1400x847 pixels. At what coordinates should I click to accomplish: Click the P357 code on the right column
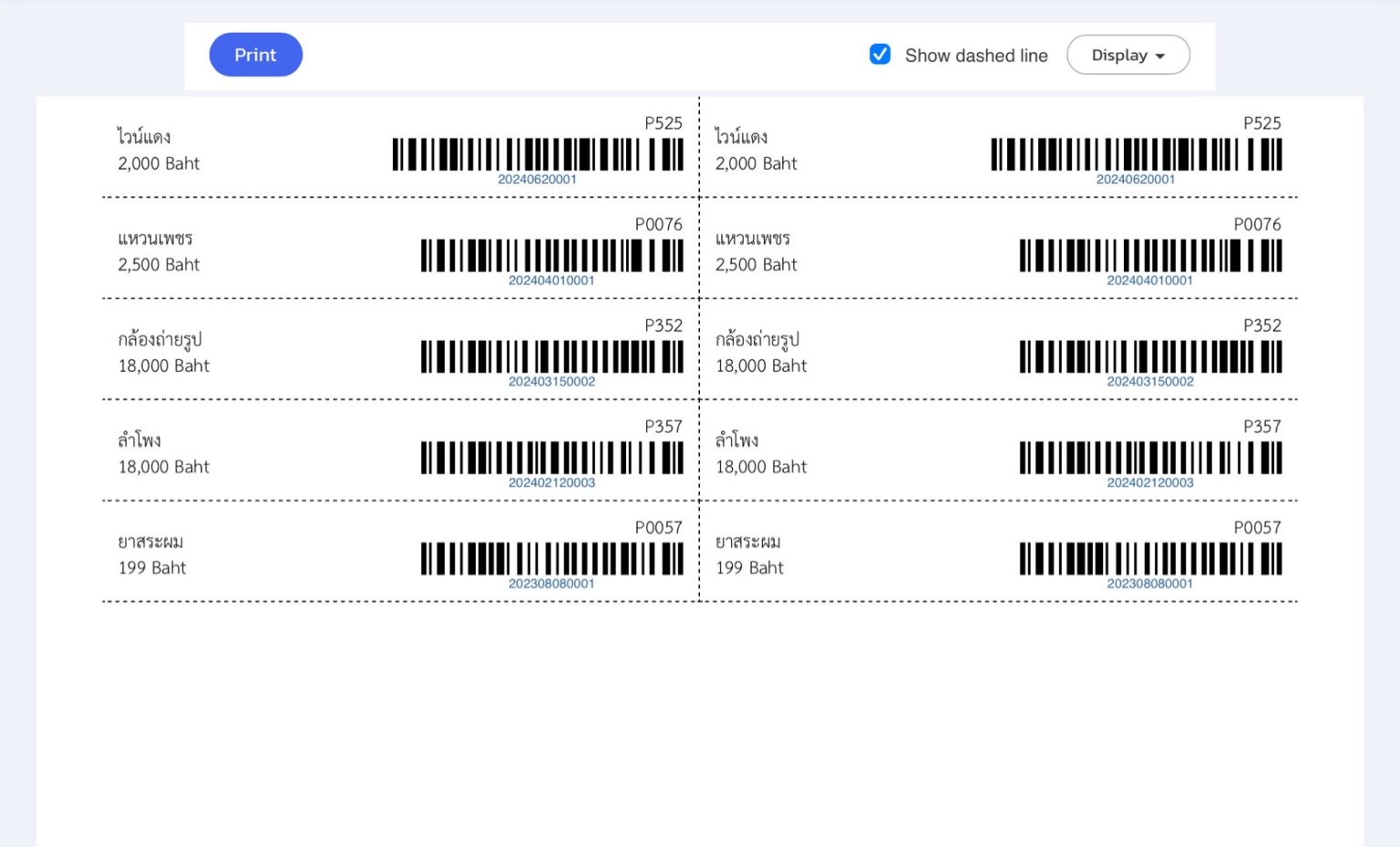pos(1262,426)
